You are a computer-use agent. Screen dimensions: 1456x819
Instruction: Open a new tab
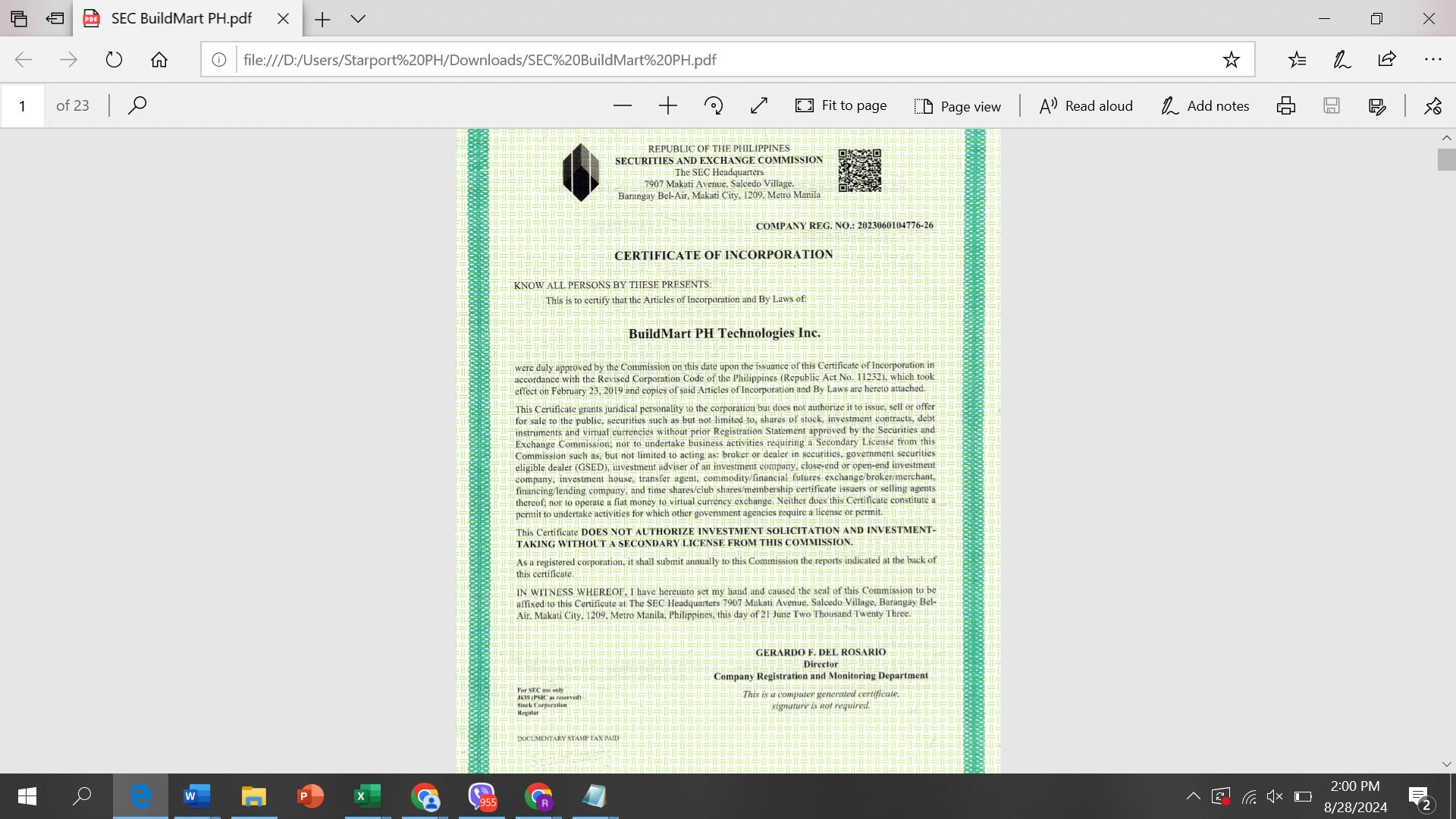click(322, 19)
